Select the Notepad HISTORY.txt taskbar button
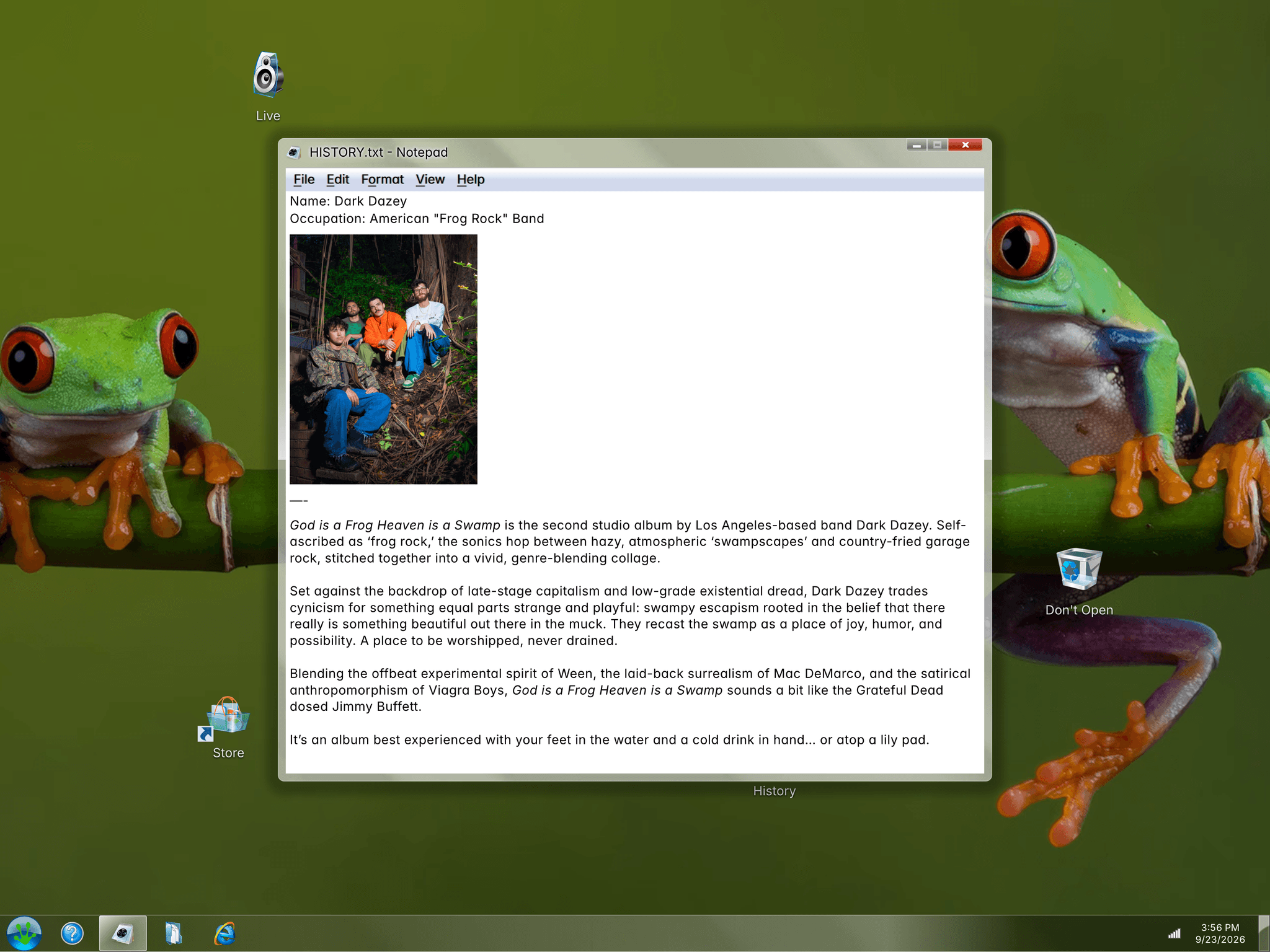1270x952 pixels. pos(123,933)
